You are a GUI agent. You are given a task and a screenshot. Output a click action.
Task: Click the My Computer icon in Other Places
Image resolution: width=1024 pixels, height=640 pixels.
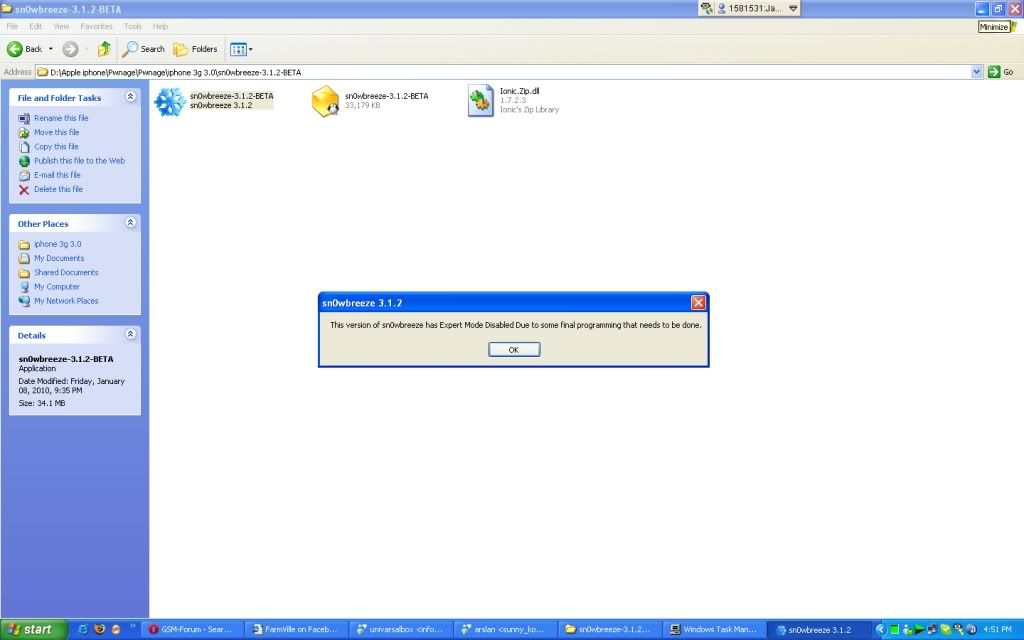pyautogui.click(x=24, y=287)
